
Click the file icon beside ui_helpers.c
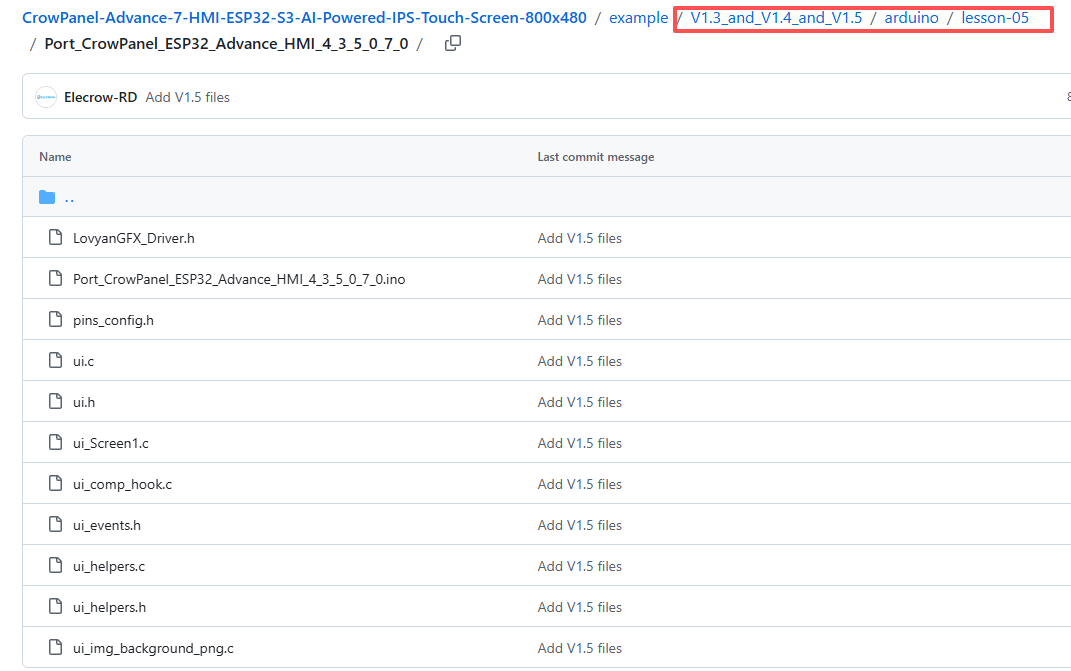(x=55, y=566)
